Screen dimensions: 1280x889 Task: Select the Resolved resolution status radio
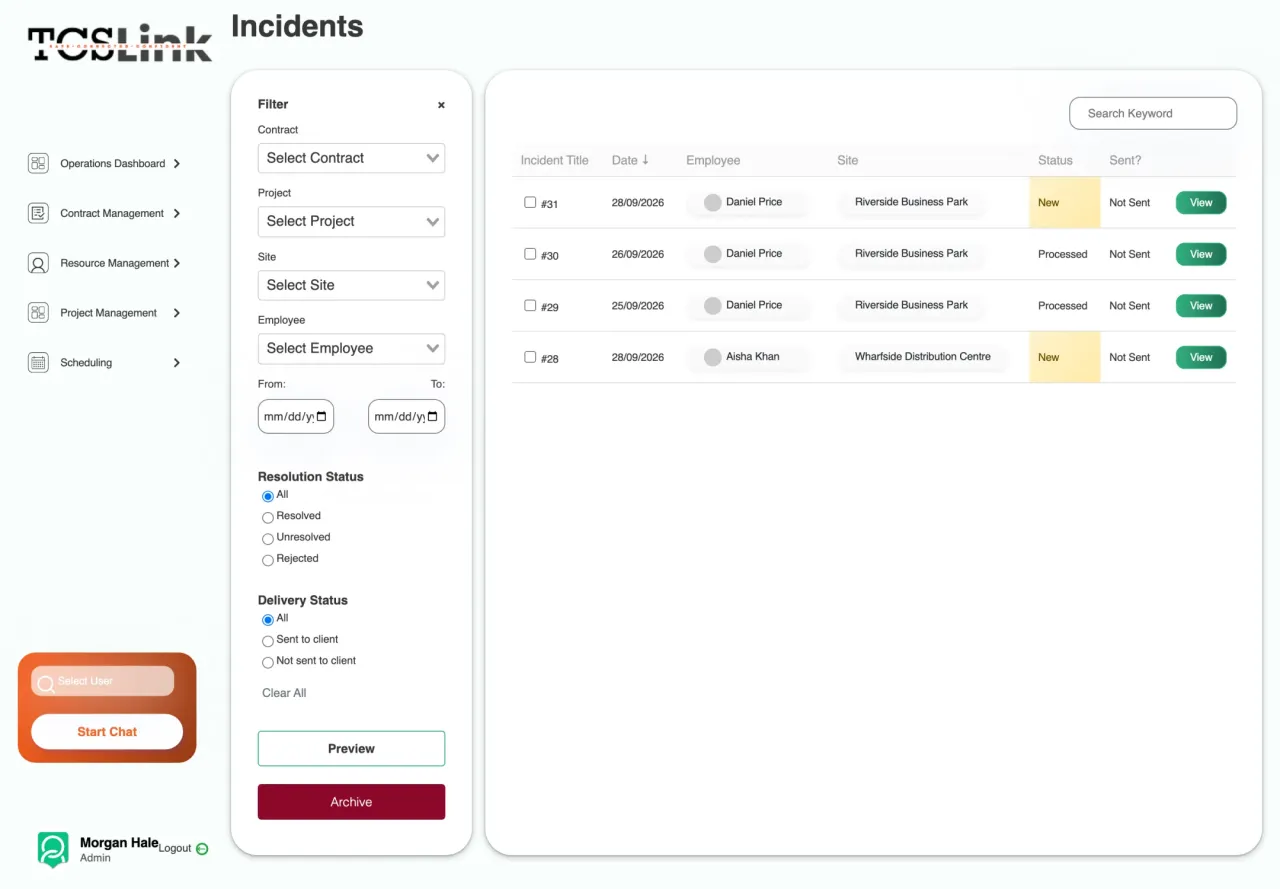point(268,518)
